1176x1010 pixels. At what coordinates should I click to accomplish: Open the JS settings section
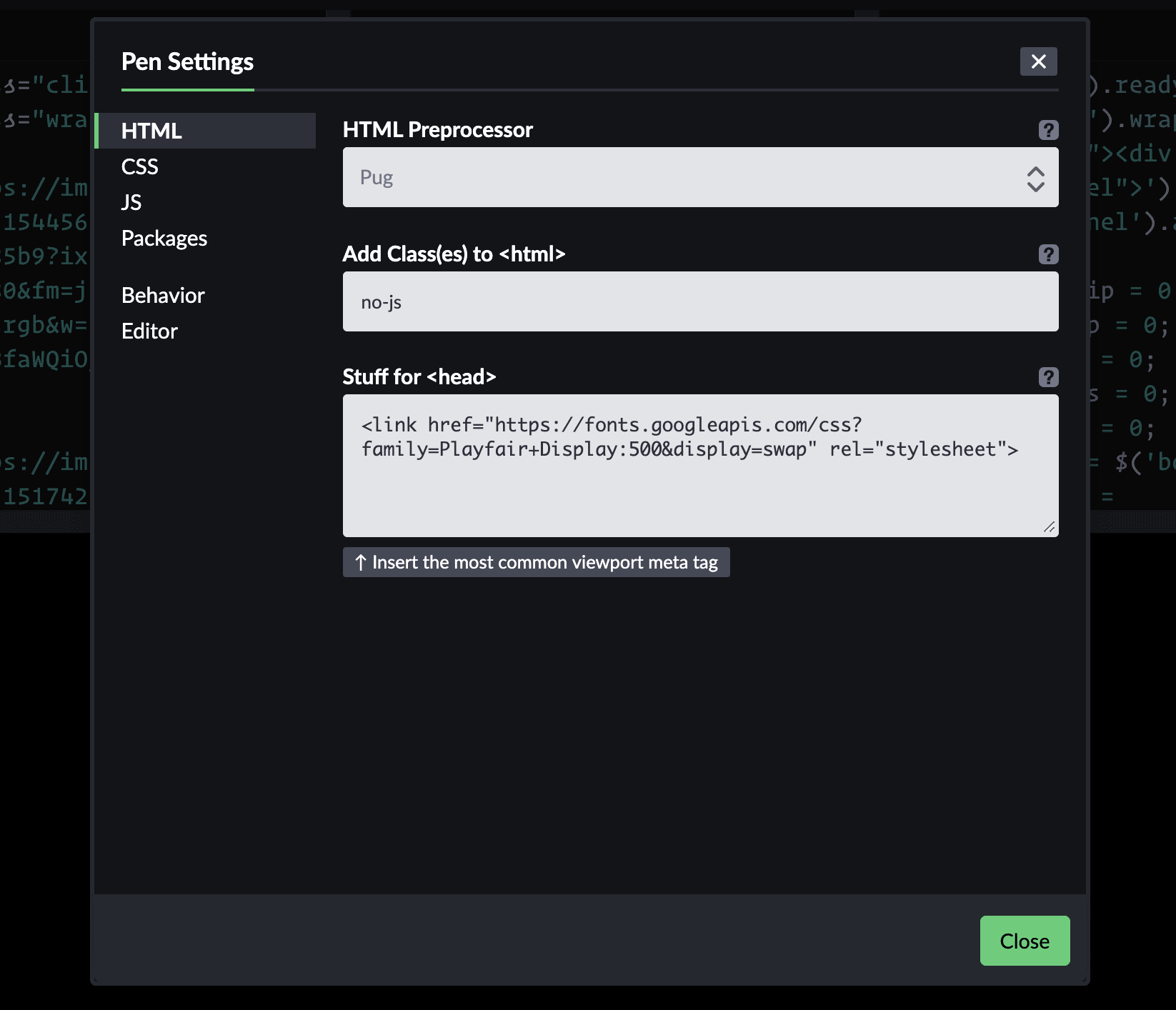tap(131, 202)
